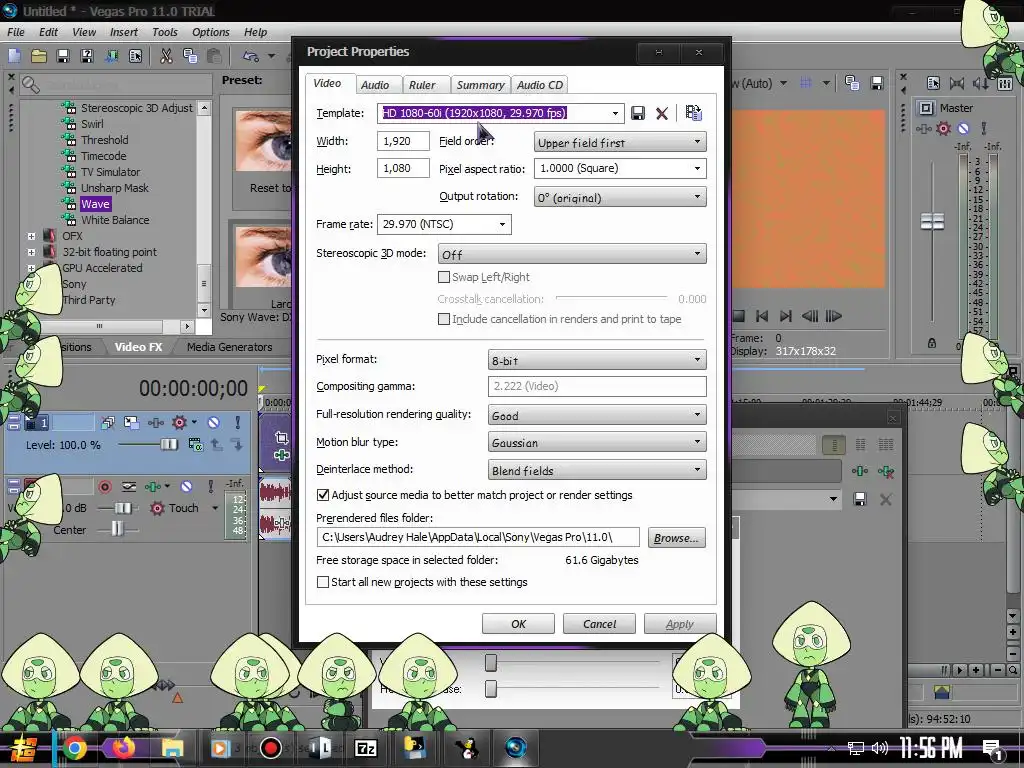Uncheck Adjust source media to match project
The image size is (1024, 768).
click(323, 495)
